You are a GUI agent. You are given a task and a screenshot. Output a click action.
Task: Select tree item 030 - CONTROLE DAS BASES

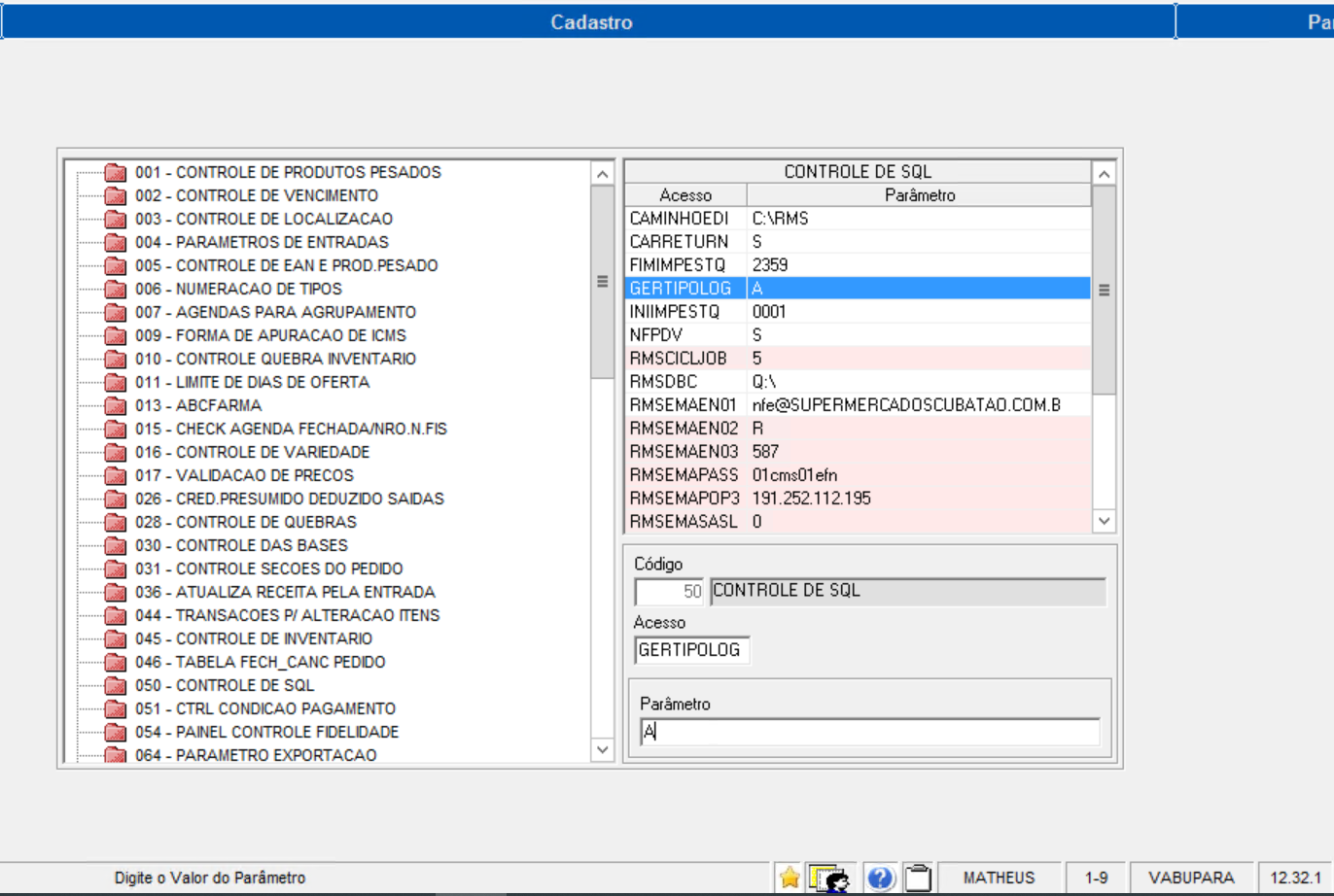(x=241, y=545)
